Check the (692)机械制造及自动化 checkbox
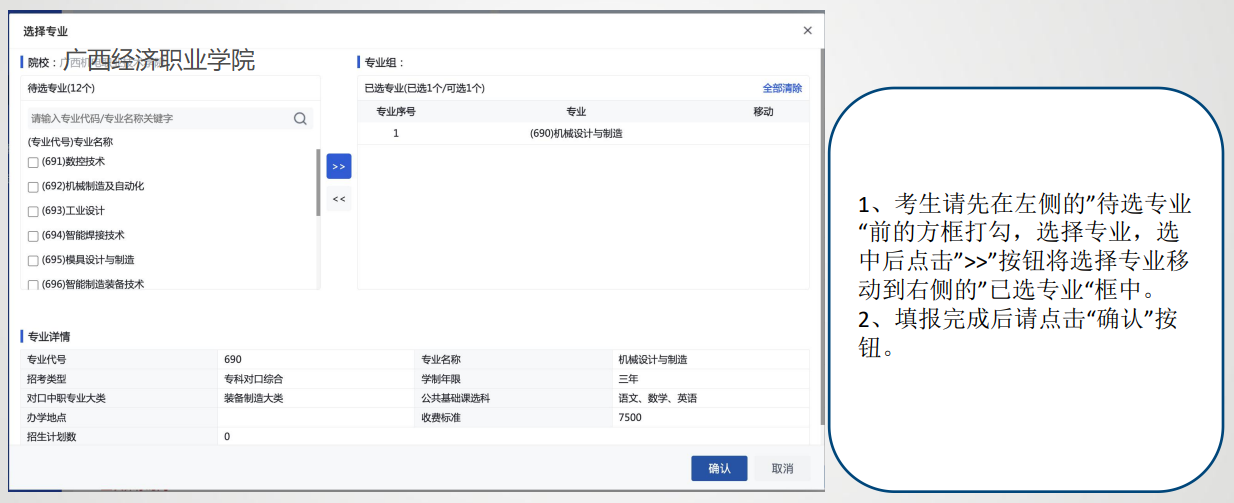This screenshot has width=1234, height=503. click(x=33, y=187)
